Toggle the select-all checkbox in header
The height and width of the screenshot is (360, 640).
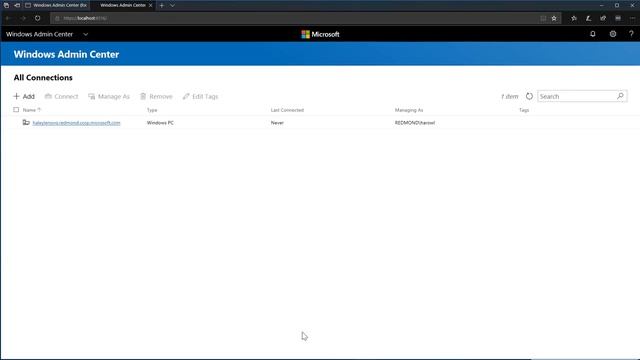pyautogui.click(x=16, y=110)
